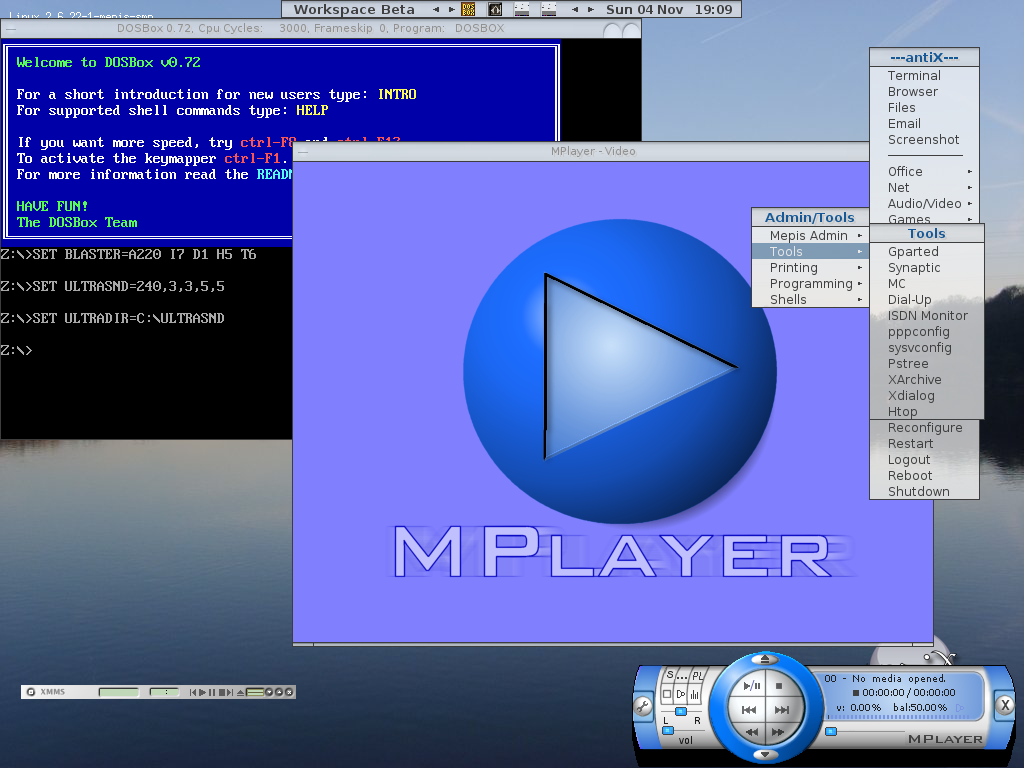The width and height of the screenshot is (1024, 768).
Task: Click XMMS green seek bar indicator
Action: pyautogui.click(x=255, y=692)
